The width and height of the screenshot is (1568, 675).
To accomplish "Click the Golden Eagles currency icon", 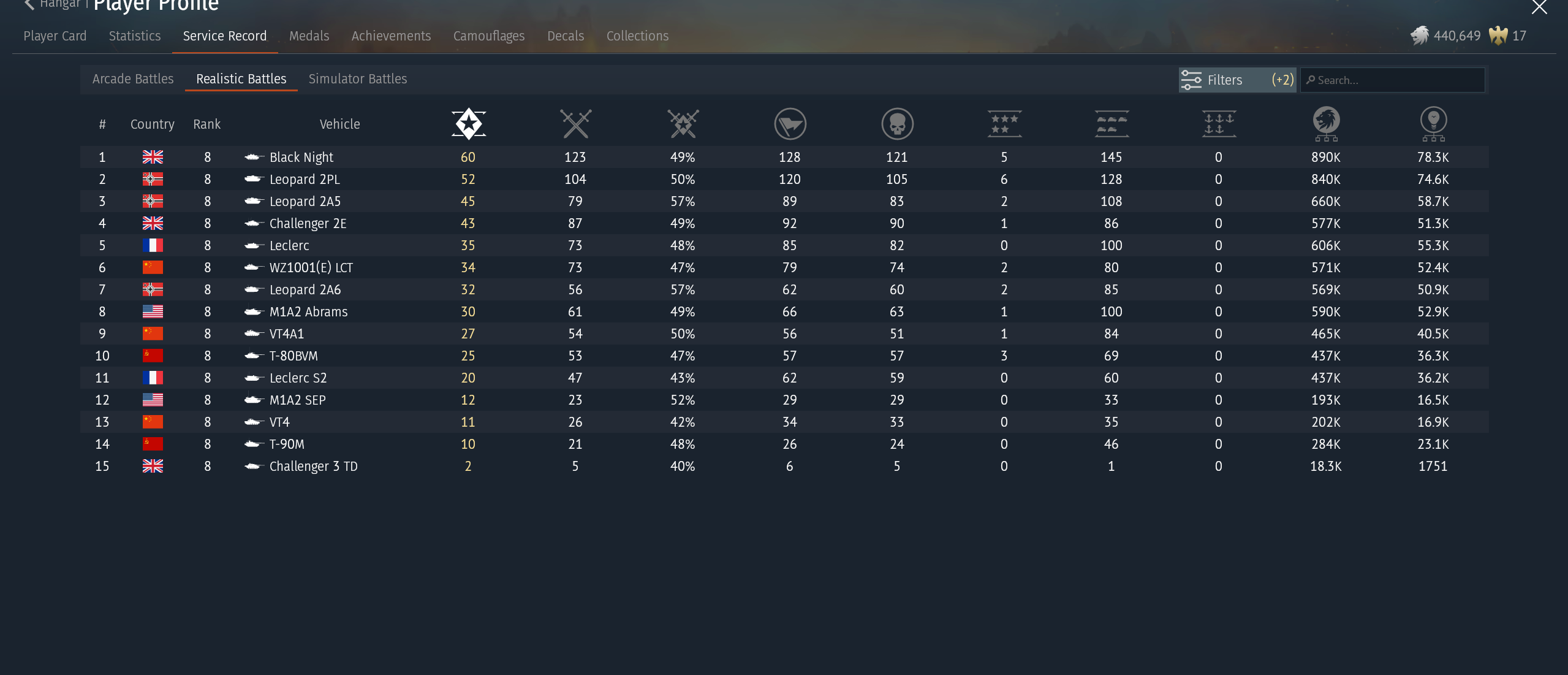I will click(1498, 36).
